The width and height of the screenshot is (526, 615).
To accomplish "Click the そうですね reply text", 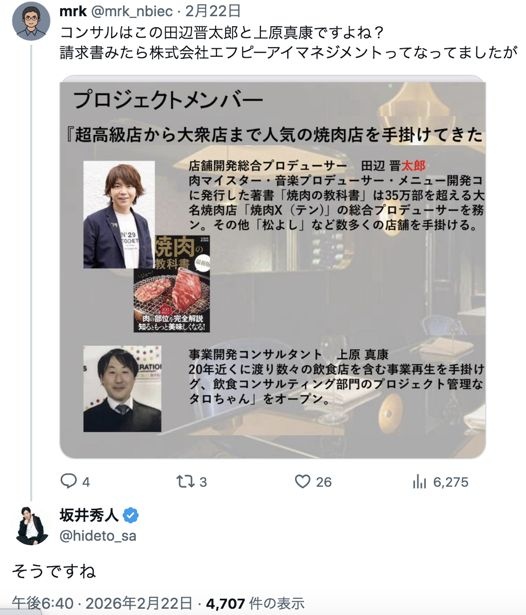I will (x=54, y=571).
